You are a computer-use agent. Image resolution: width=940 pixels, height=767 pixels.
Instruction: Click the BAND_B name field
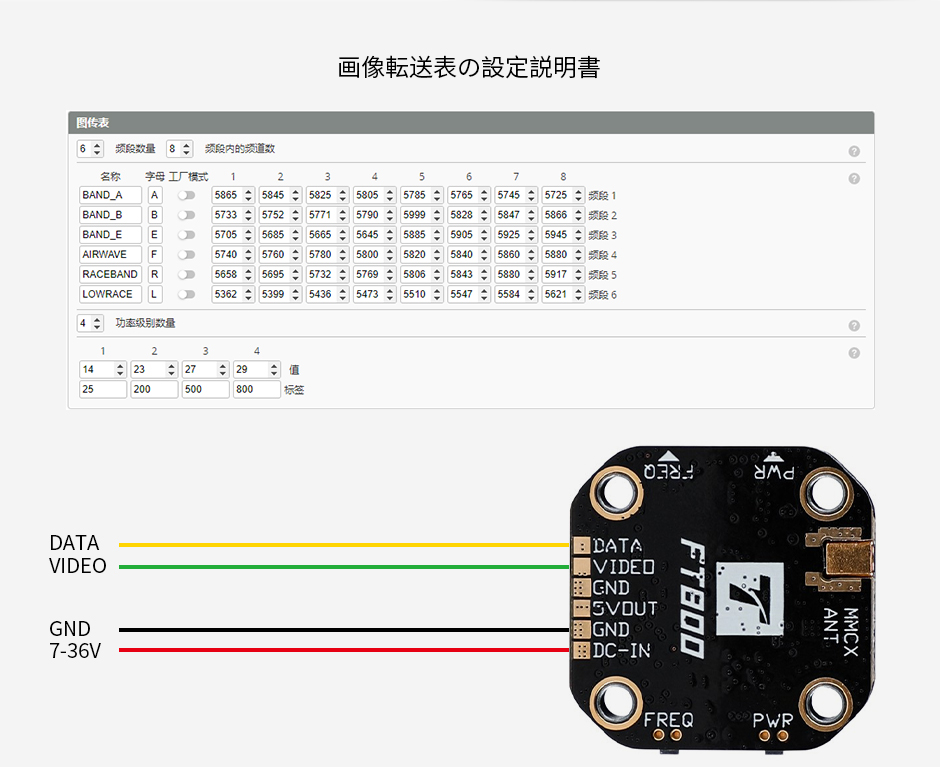[110, 215]
